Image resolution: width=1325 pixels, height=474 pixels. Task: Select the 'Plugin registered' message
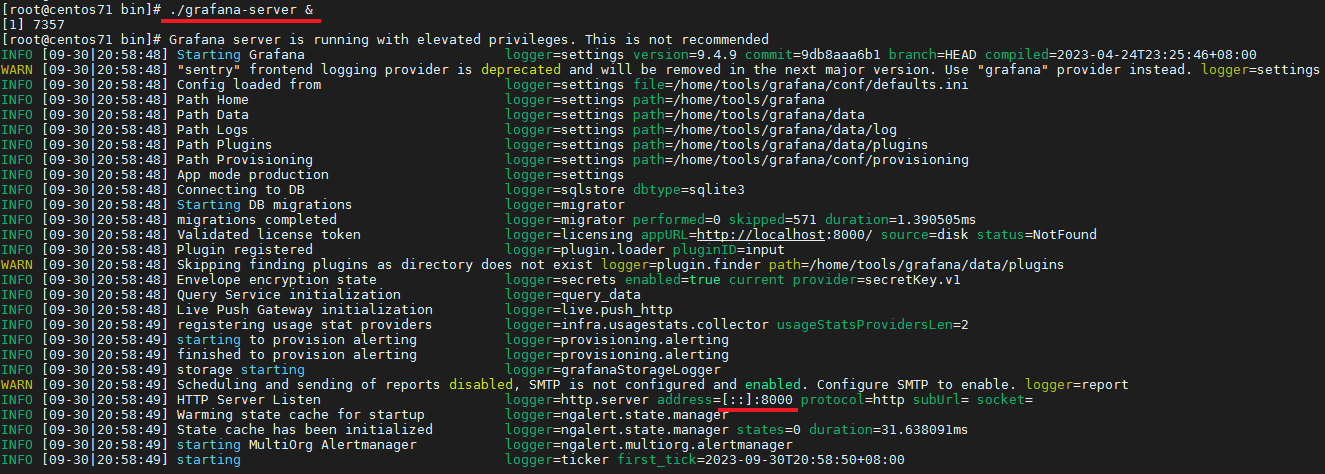click(x=244, y=250)
